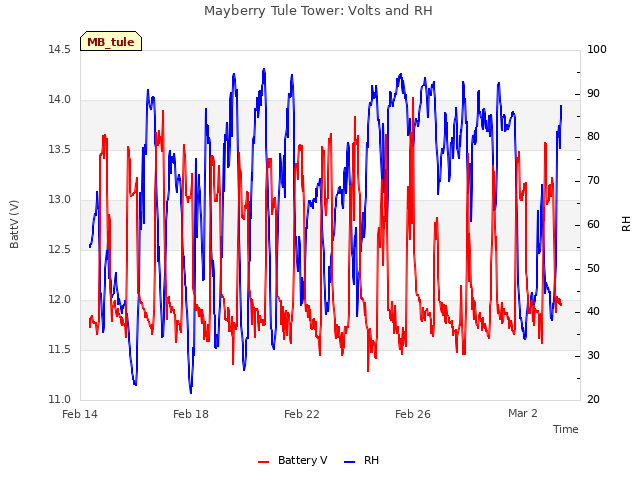Click the 70 right axis value
The image size is (640, 480).
coord(593,180)
